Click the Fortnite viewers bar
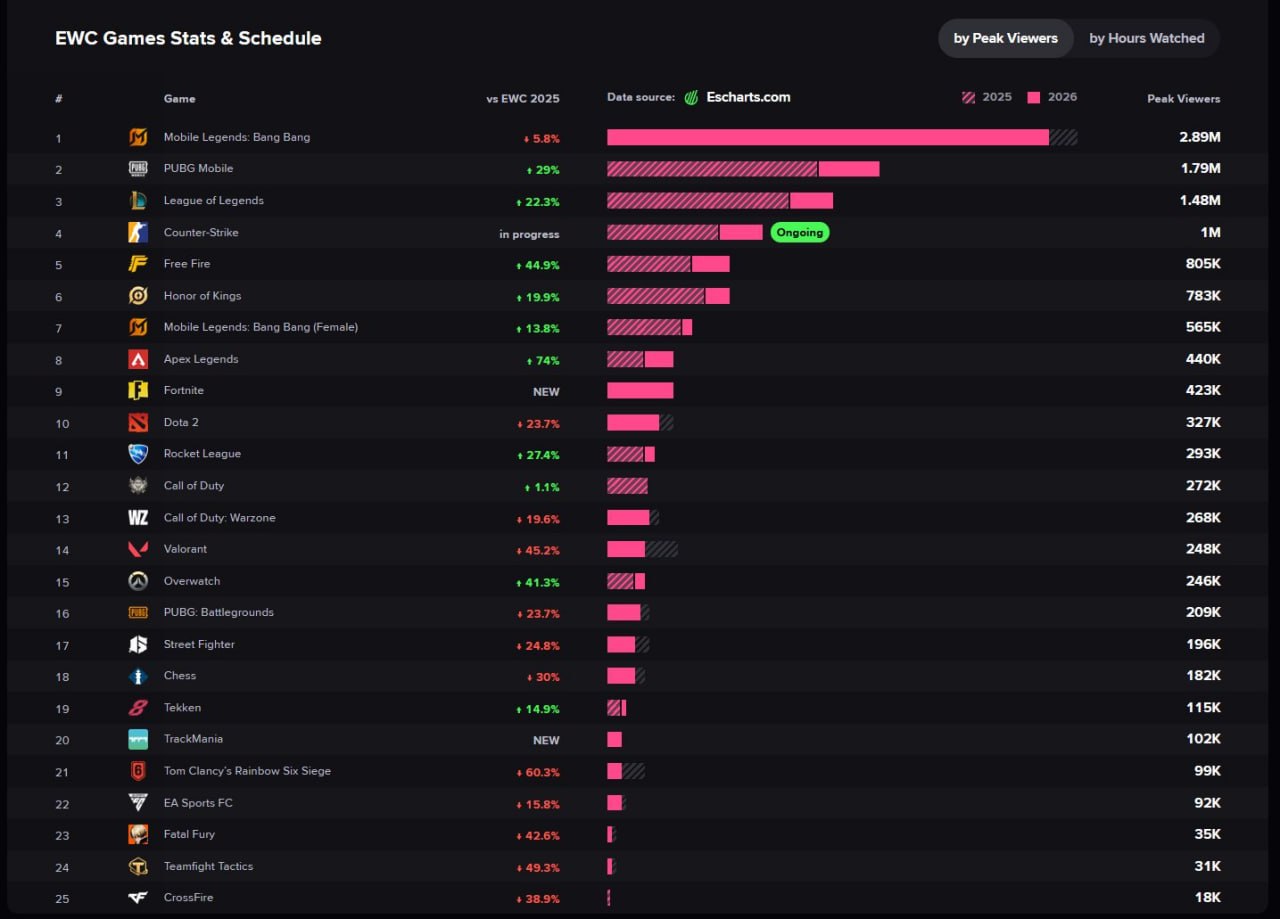 640,391
